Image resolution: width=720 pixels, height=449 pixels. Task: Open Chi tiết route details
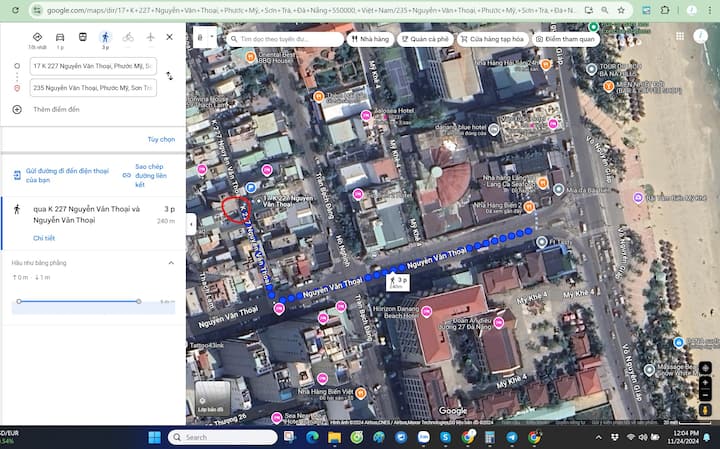tap(44, 238)
